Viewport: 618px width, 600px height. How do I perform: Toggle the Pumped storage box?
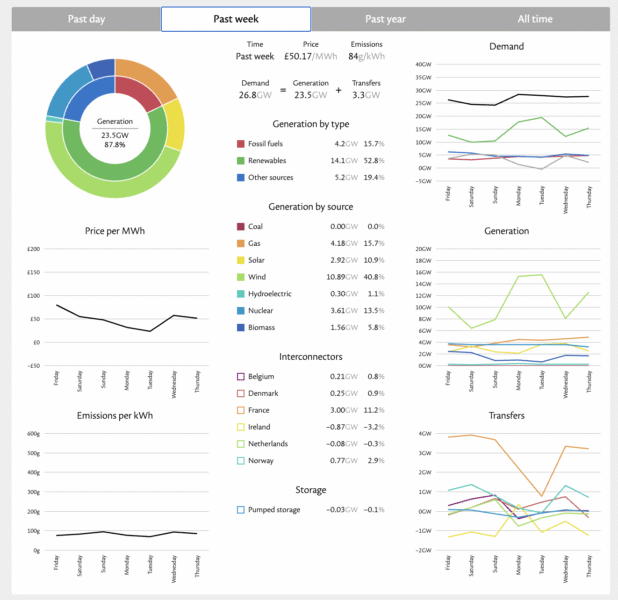point(240,510)
